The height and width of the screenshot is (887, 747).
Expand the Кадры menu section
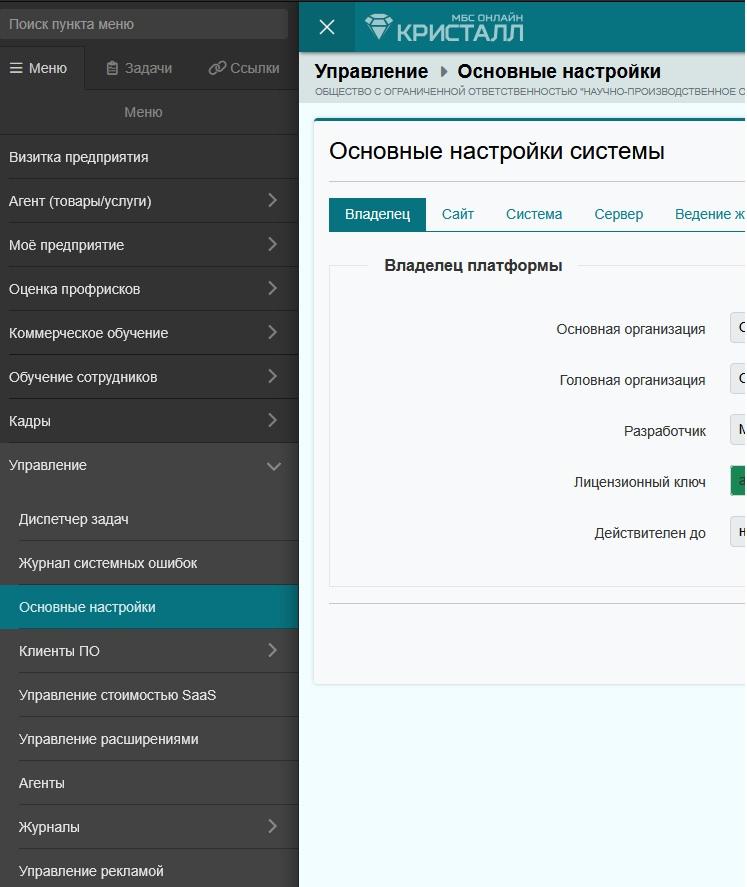click(x=272, y=421)
